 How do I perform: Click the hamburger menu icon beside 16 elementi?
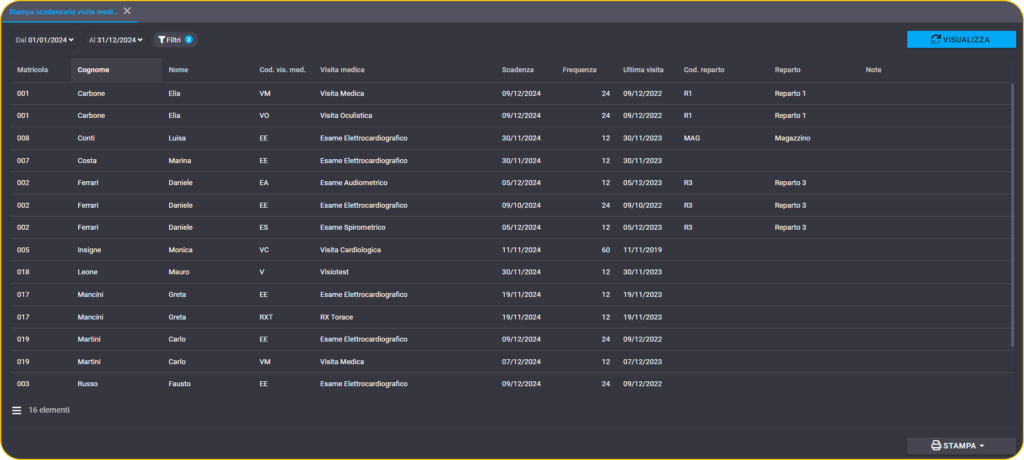[x=17, y=410]
